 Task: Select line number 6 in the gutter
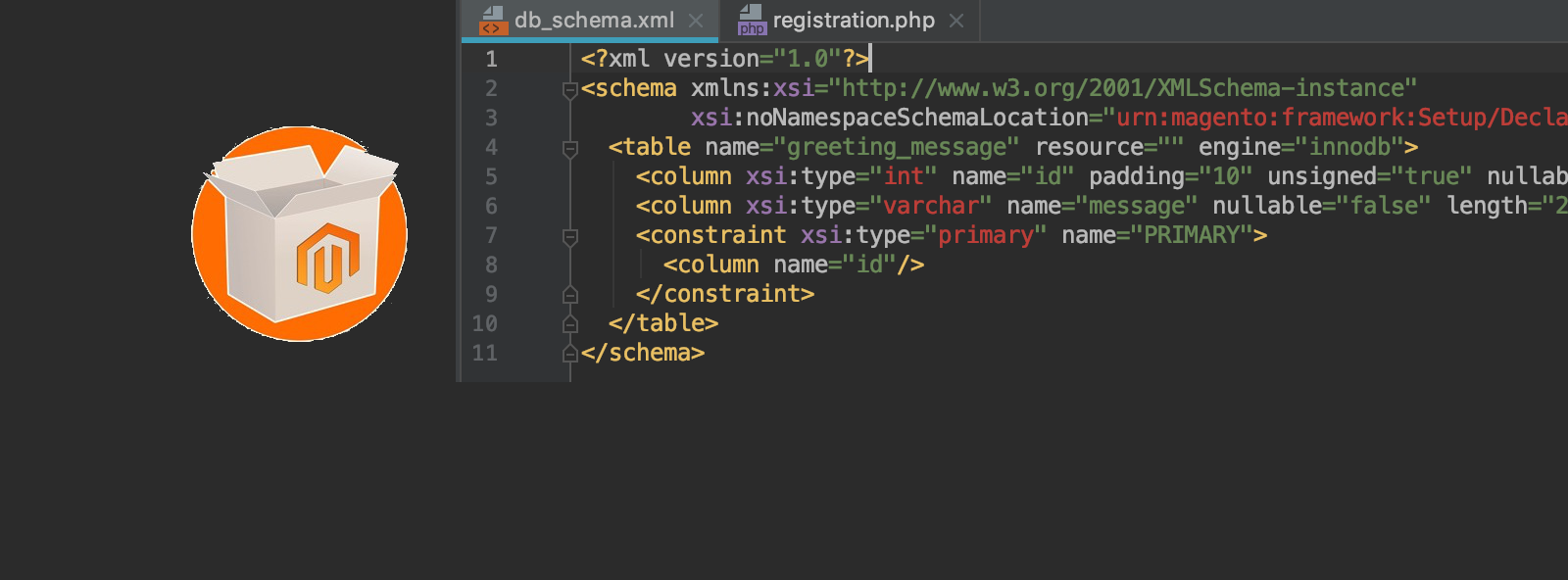pyautogui.click(x=491, y=207)
